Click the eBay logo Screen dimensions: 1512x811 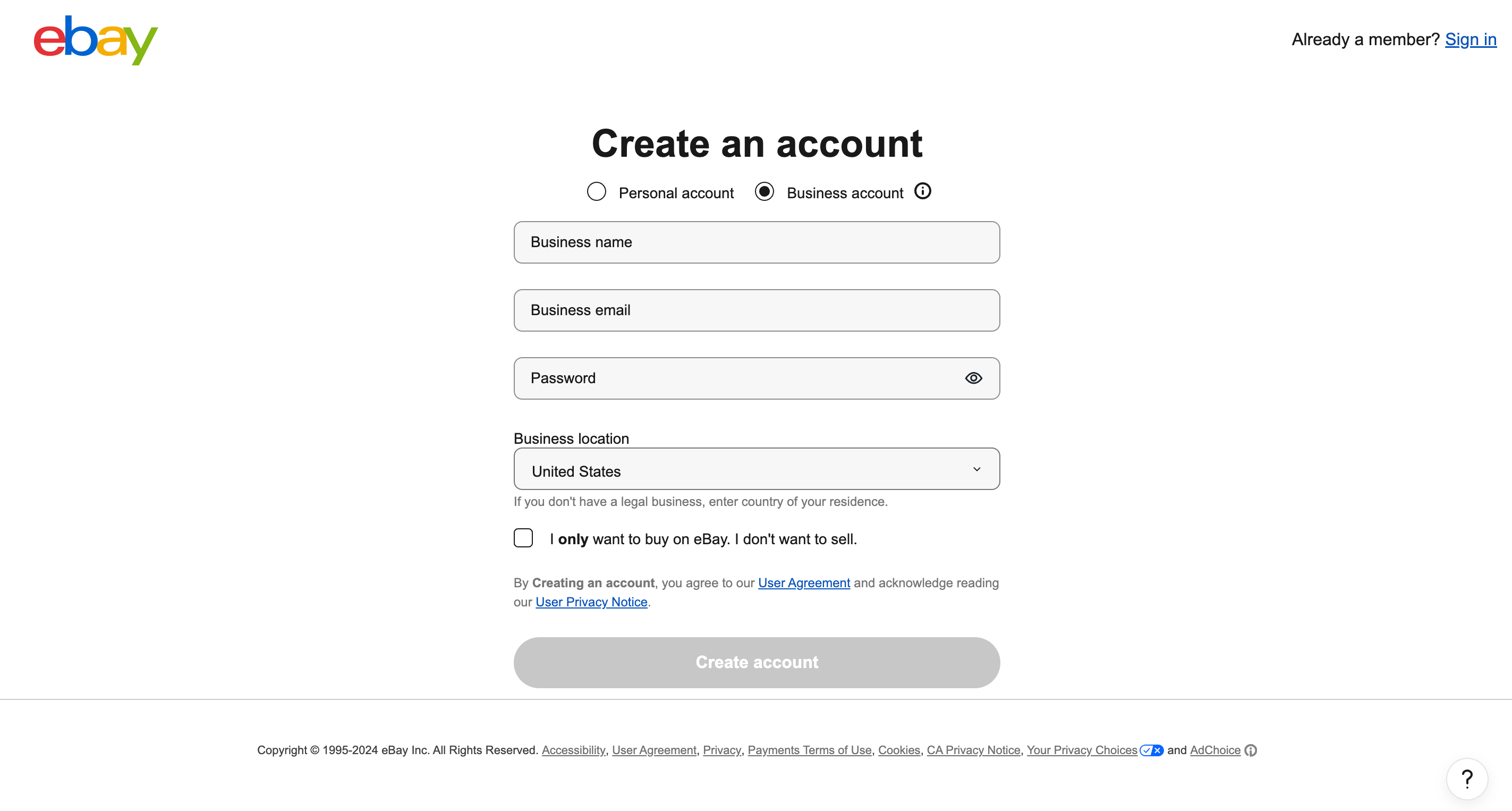pos(96,40)
